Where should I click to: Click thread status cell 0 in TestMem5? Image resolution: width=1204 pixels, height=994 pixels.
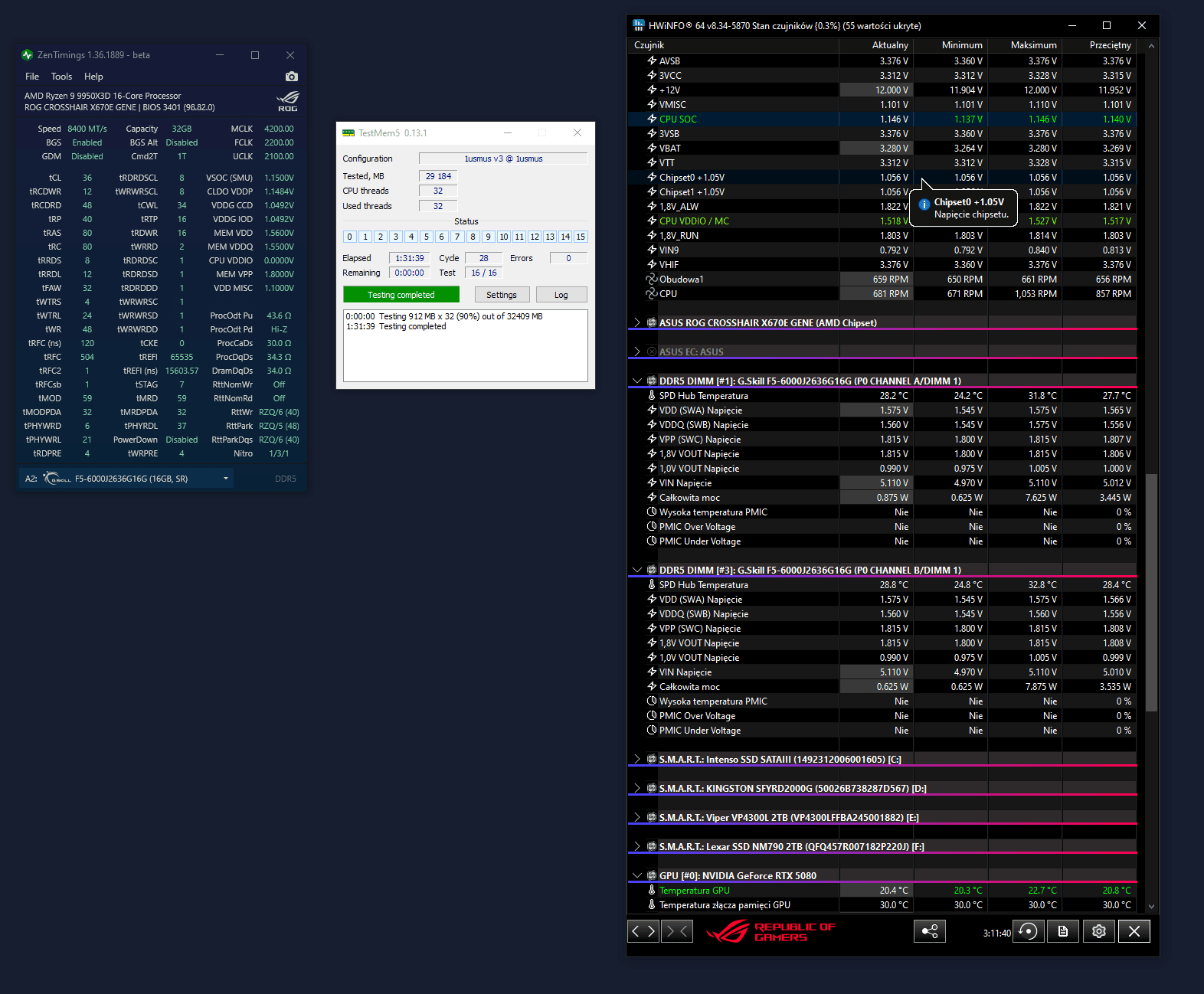point(350,237)
